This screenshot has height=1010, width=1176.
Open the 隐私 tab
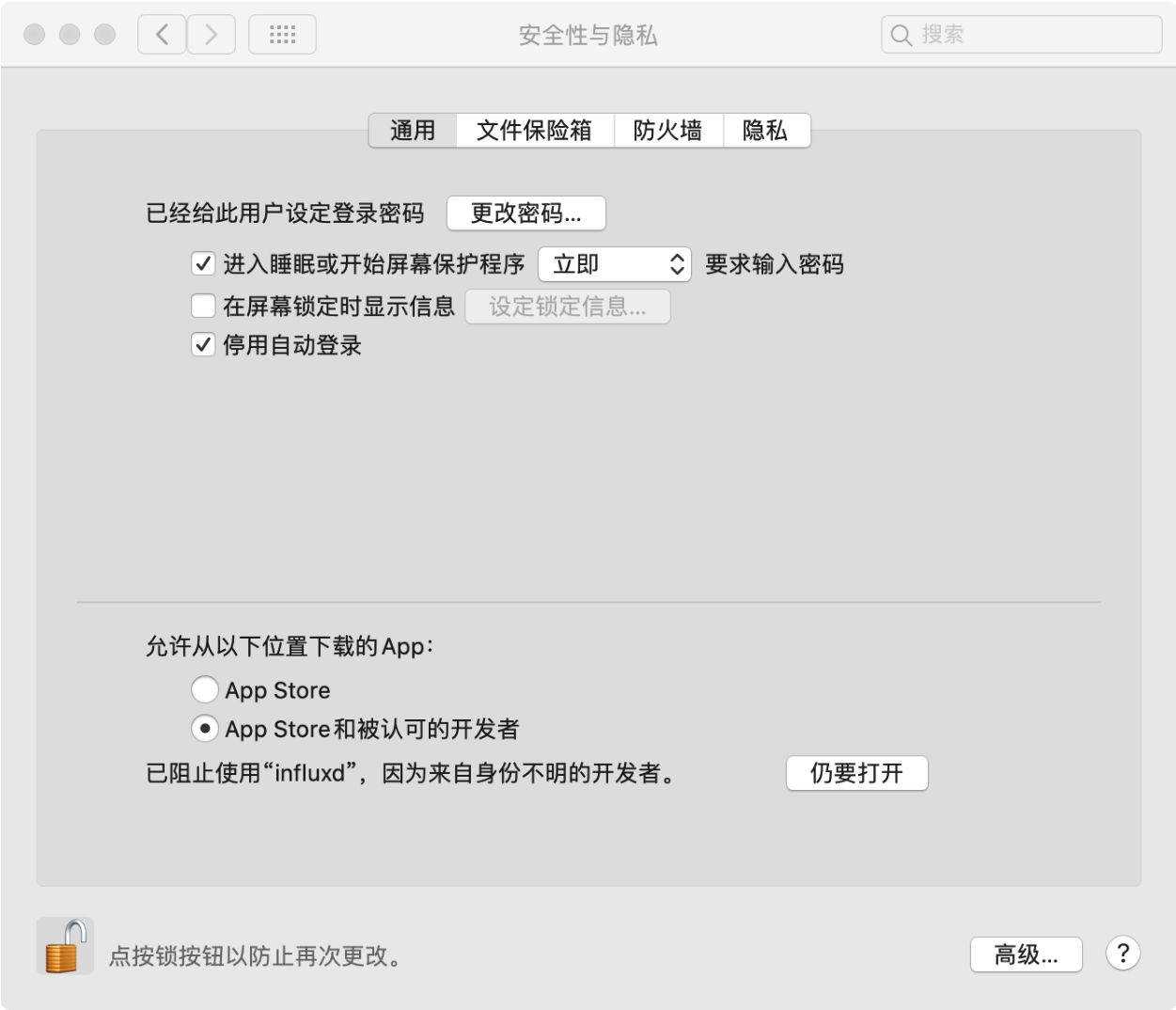tap(766, 130)
